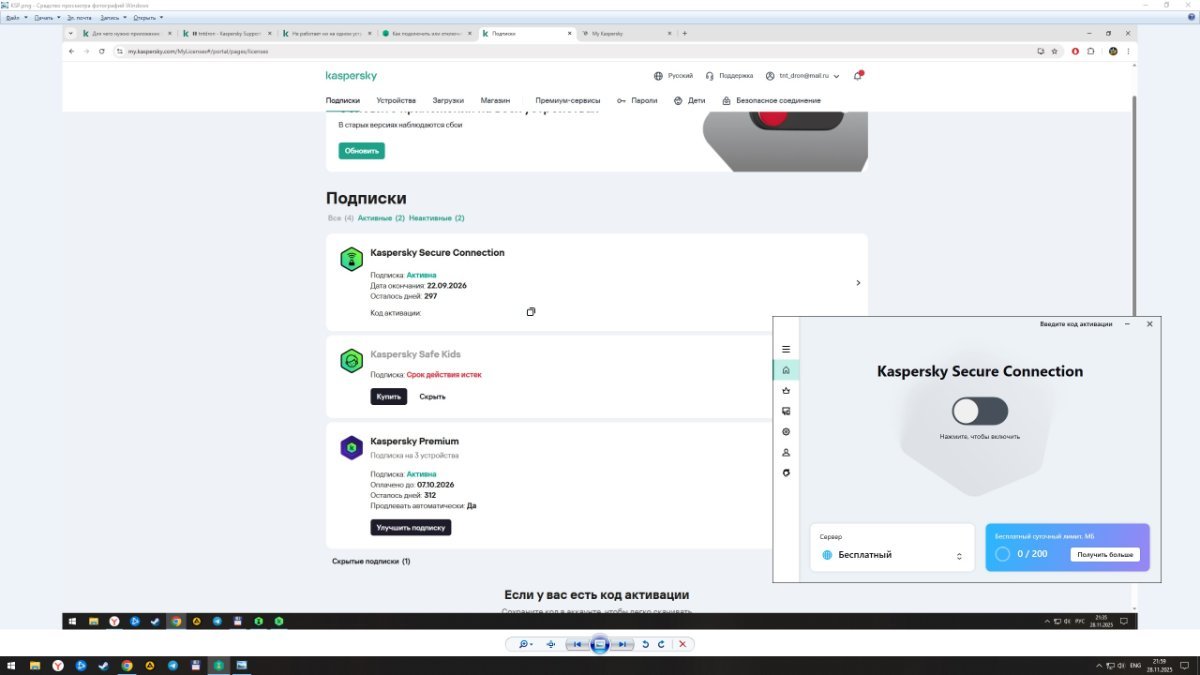The height and width of the screenshot is (675, 1200).
Task: Delete the photo with the red X icon
Action: click(683, 644)
